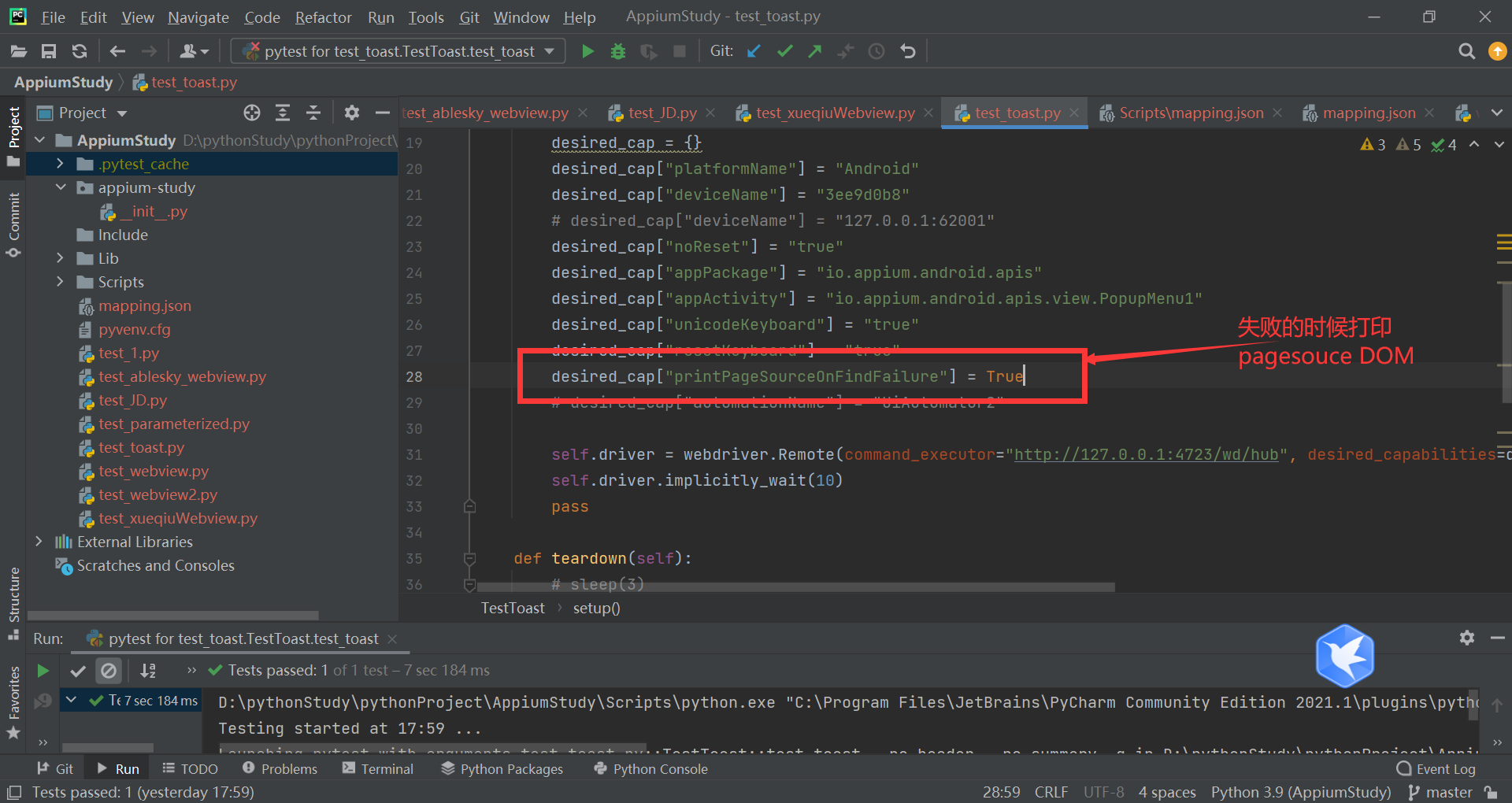Open the Refactor menu

pyautogui.click(x=323, y=17)
